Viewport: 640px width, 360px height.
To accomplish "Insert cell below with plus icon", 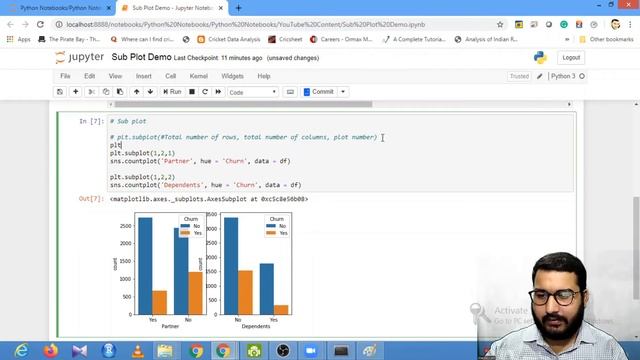I will click(x=76, y=92).
